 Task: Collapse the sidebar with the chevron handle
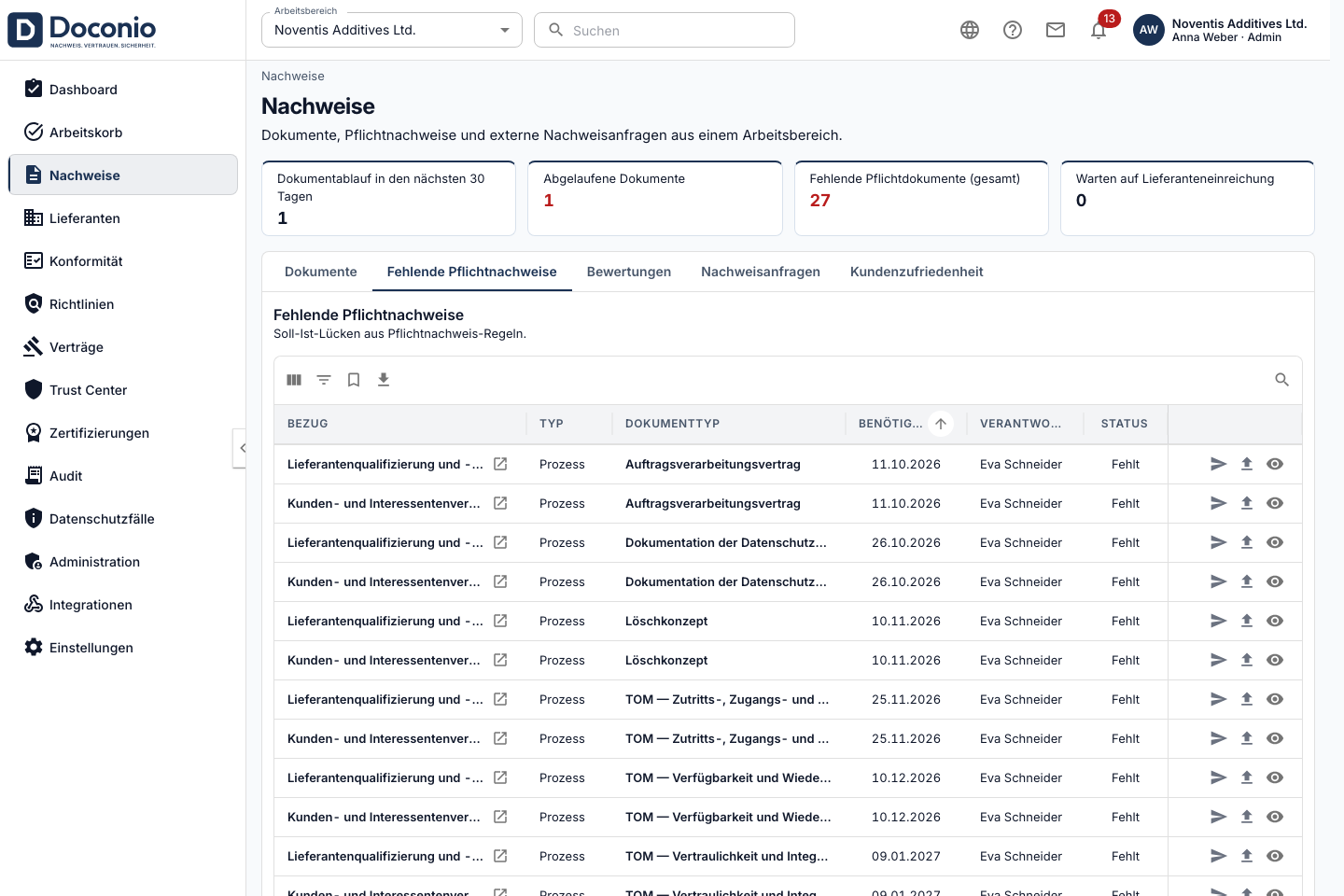(x=240, y=448)
